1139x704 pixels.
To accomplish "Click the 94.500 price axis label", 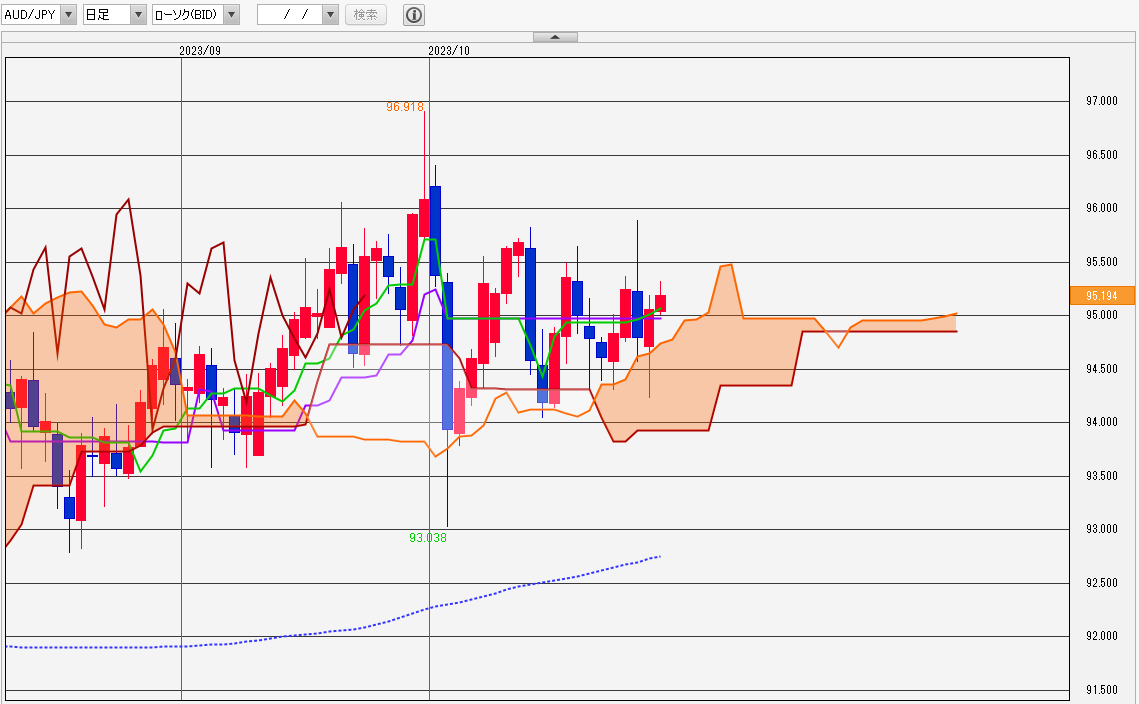I will coord(1102,368).
